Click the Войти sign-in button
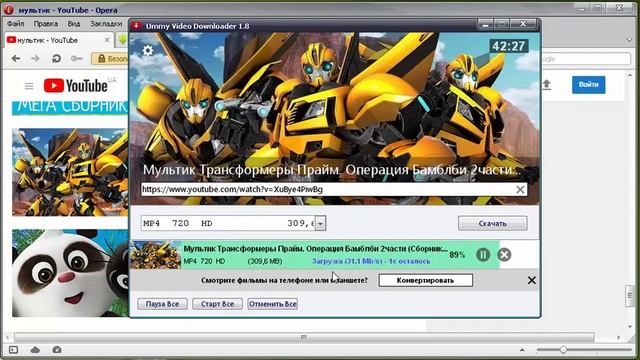640x360 pixels. (x=588, y=84)
